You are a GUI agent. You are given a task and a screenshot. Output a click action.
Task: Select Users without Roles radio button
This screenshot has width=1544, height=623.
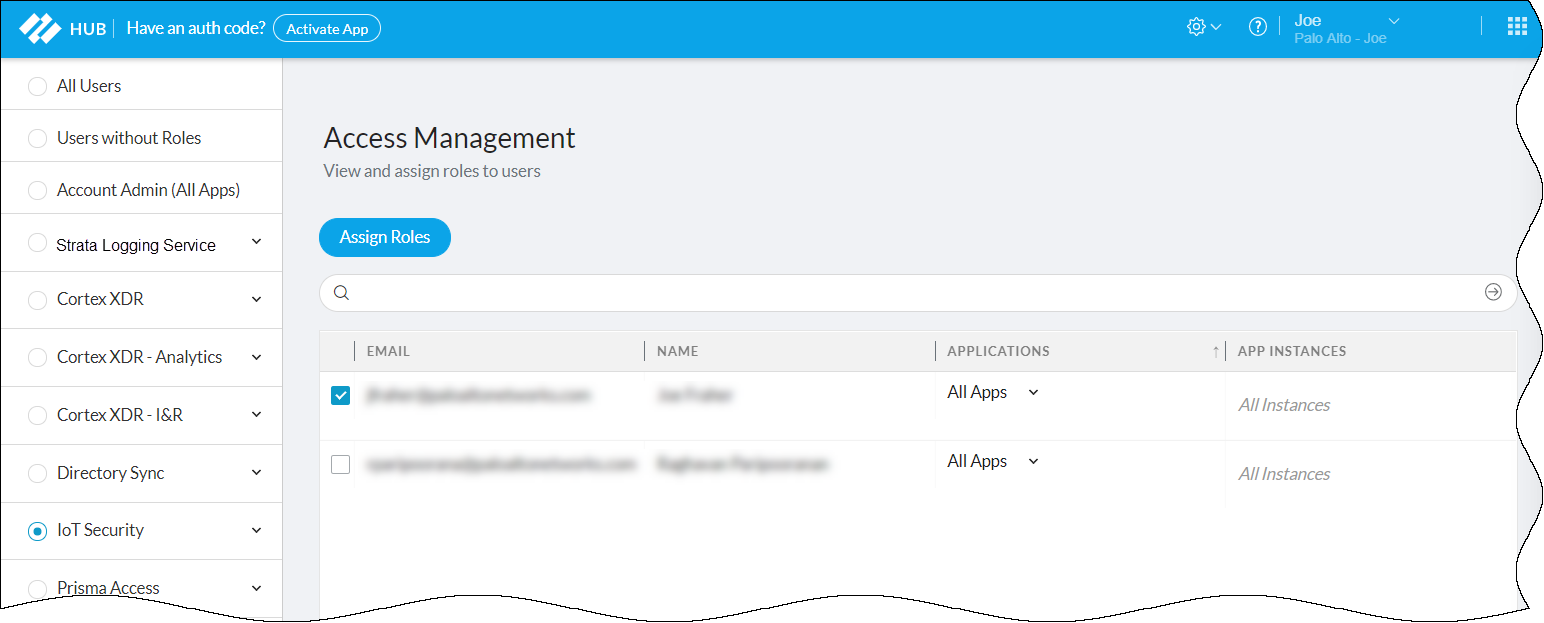(x=37, y=138)
